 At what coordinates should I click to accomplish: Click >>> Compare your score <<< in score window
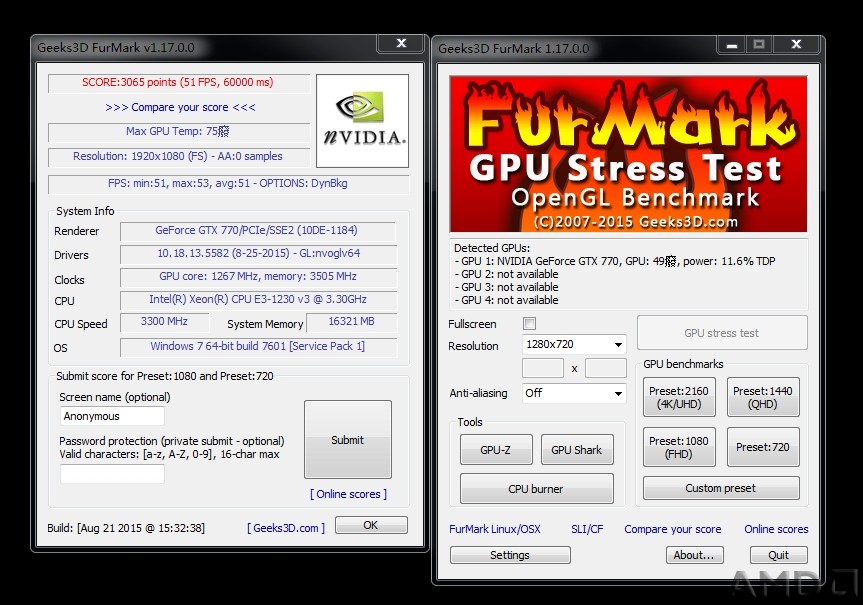[181, 107]
